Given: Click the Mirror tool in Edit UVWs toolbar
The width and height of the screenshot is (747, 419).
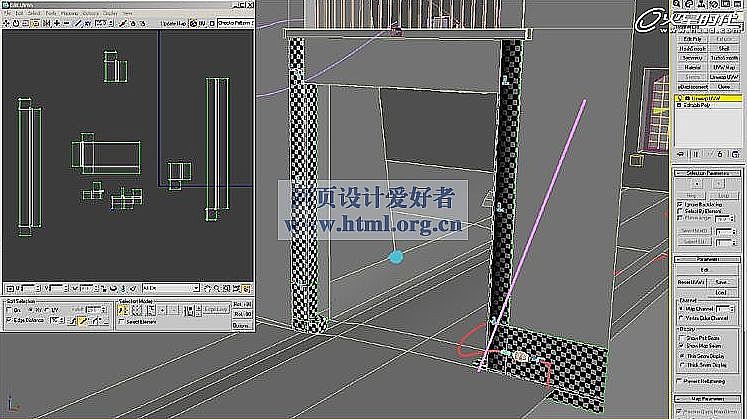Looking at the screenshot, I should (46, 23).
